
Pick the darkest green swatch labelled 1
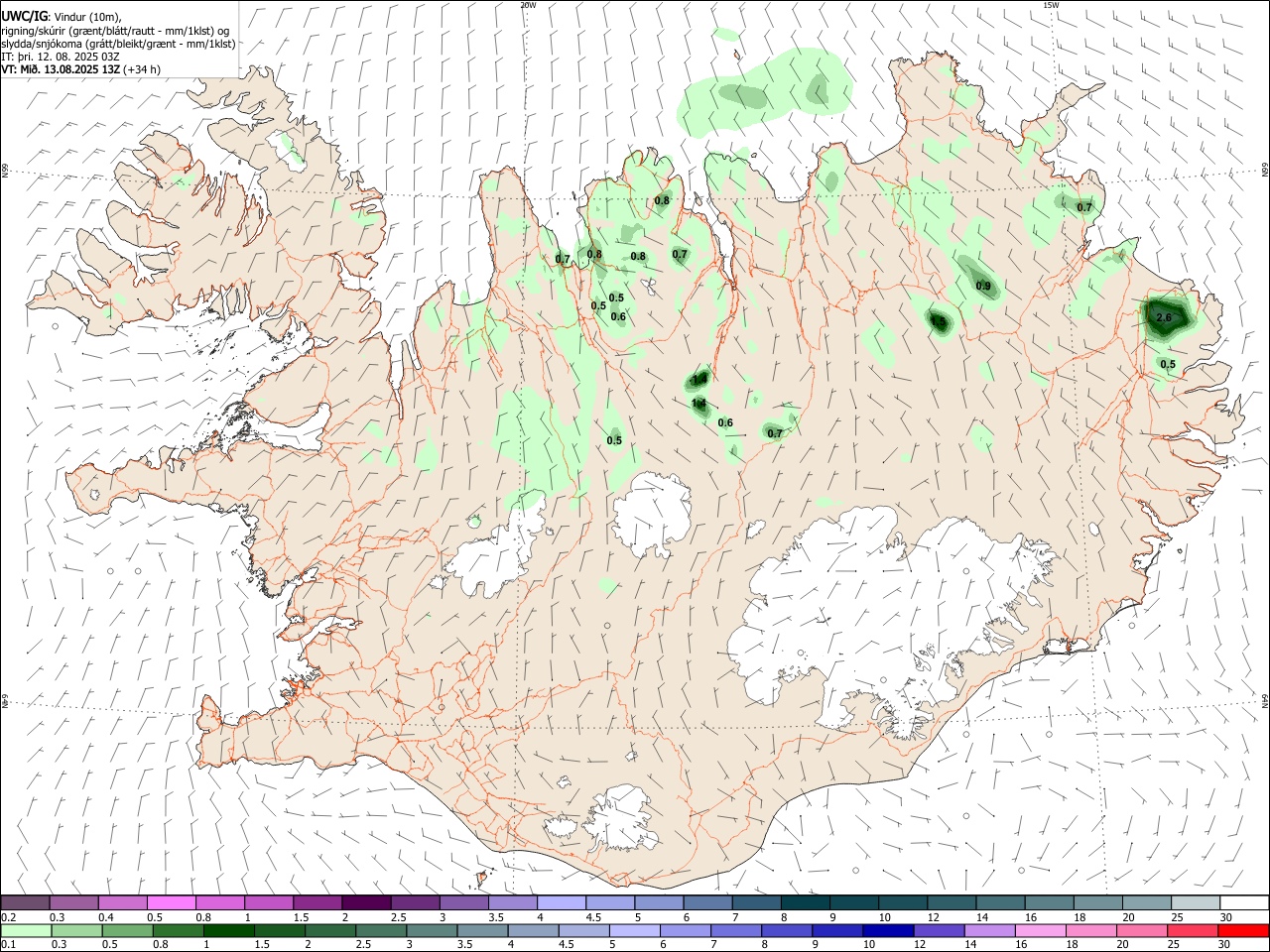pos(229,930)
